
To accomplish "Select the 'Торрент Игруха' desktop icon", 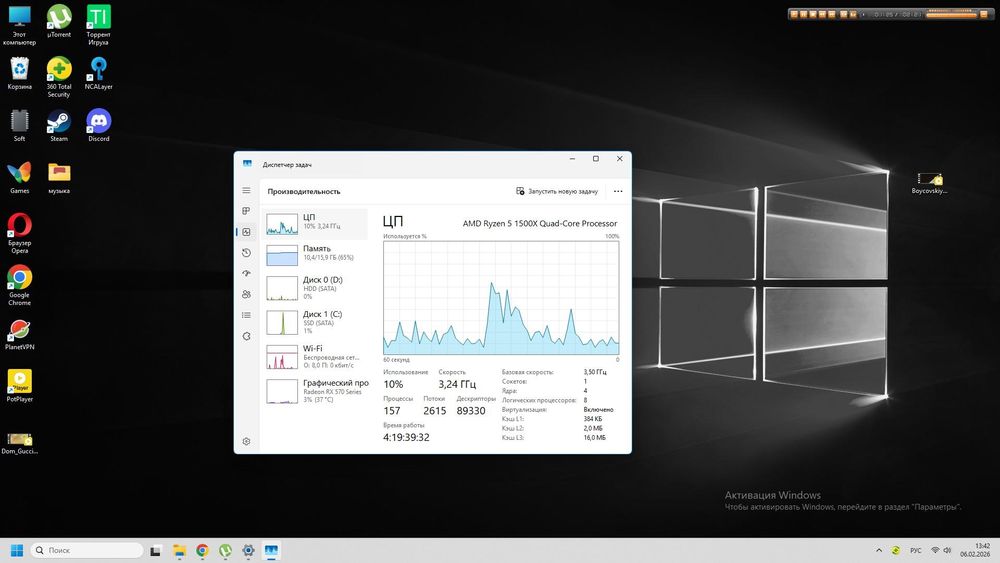I will click(98, 26).
